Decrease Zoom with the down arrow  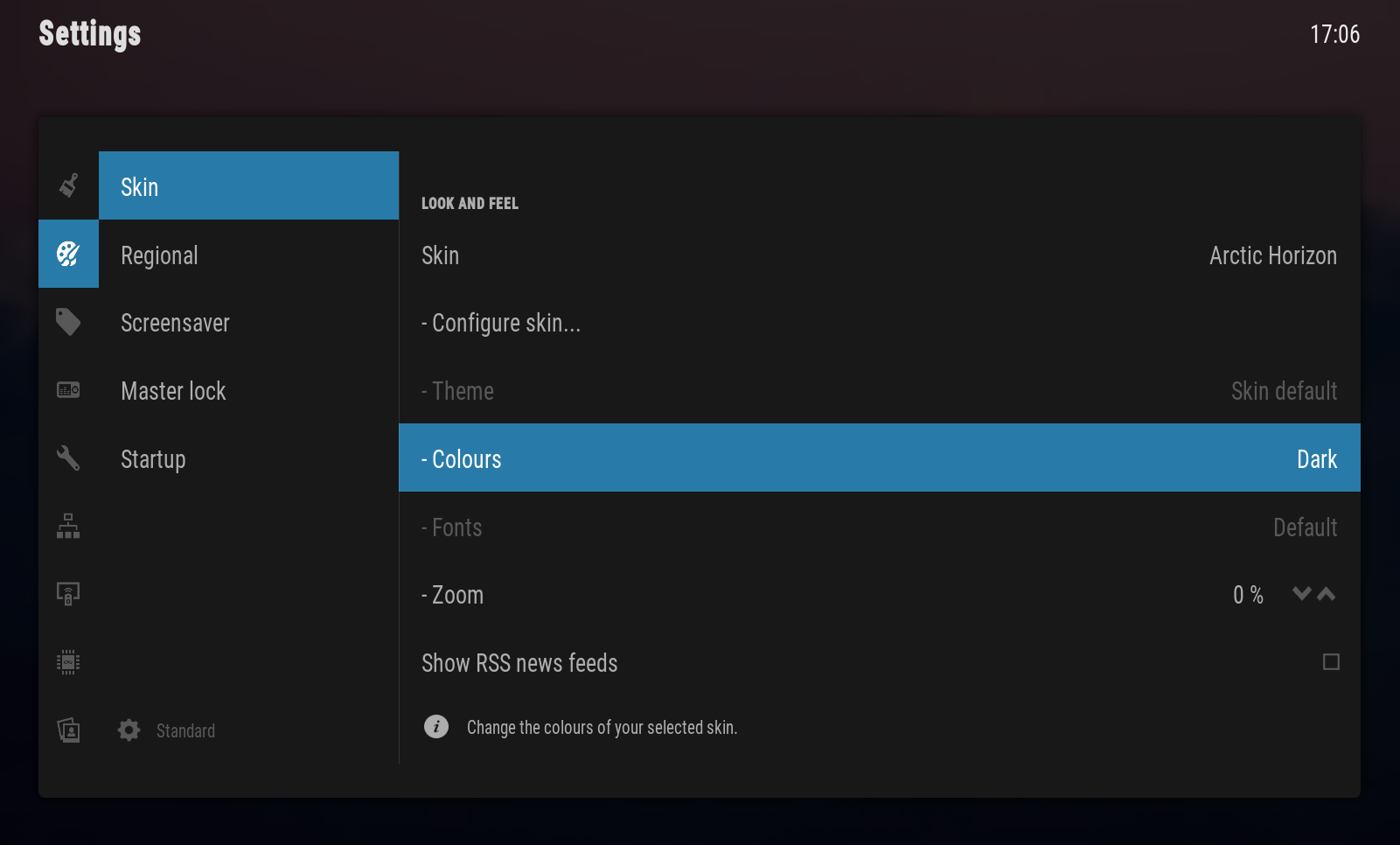[x=1302, y=594]
